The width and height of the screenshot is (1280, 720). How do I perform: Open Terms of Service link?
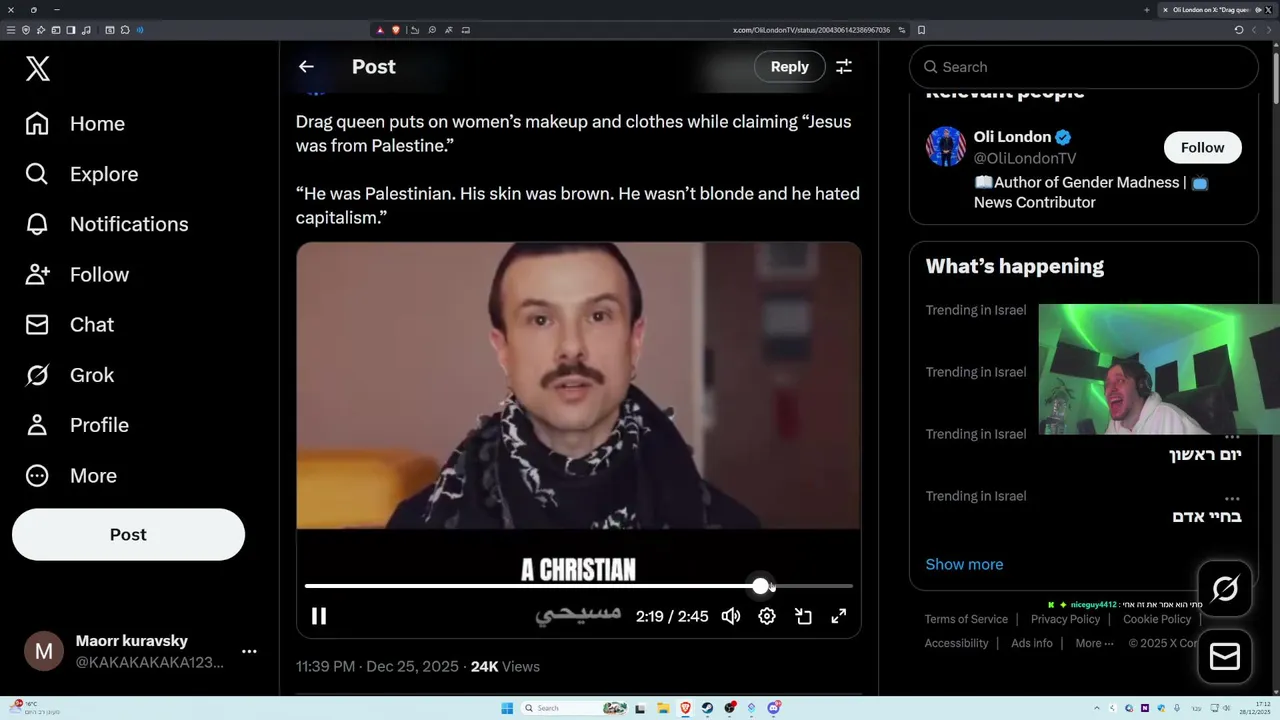[966, 619]
